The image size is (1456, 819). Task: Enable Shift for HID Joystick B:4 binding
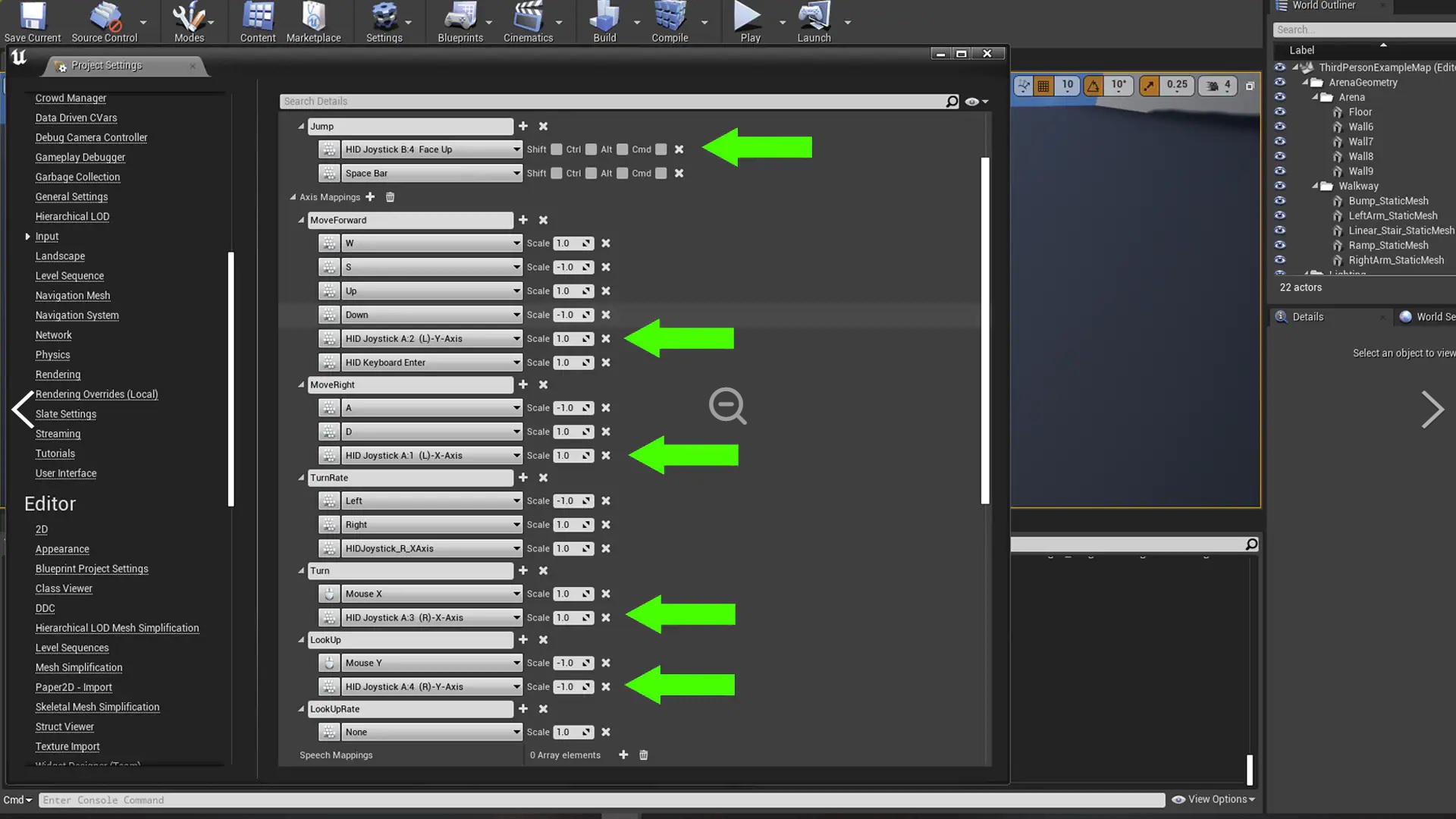(x=556, y=150)
